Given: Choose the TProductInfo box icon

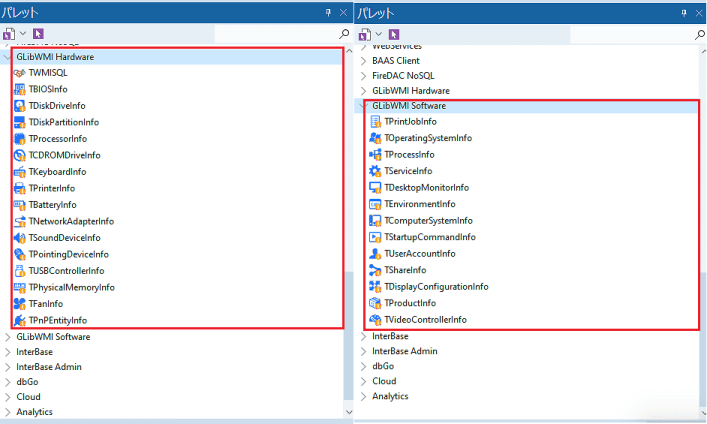Looking at the screenshot, I should pyautogui.click(x=375, y=303).
